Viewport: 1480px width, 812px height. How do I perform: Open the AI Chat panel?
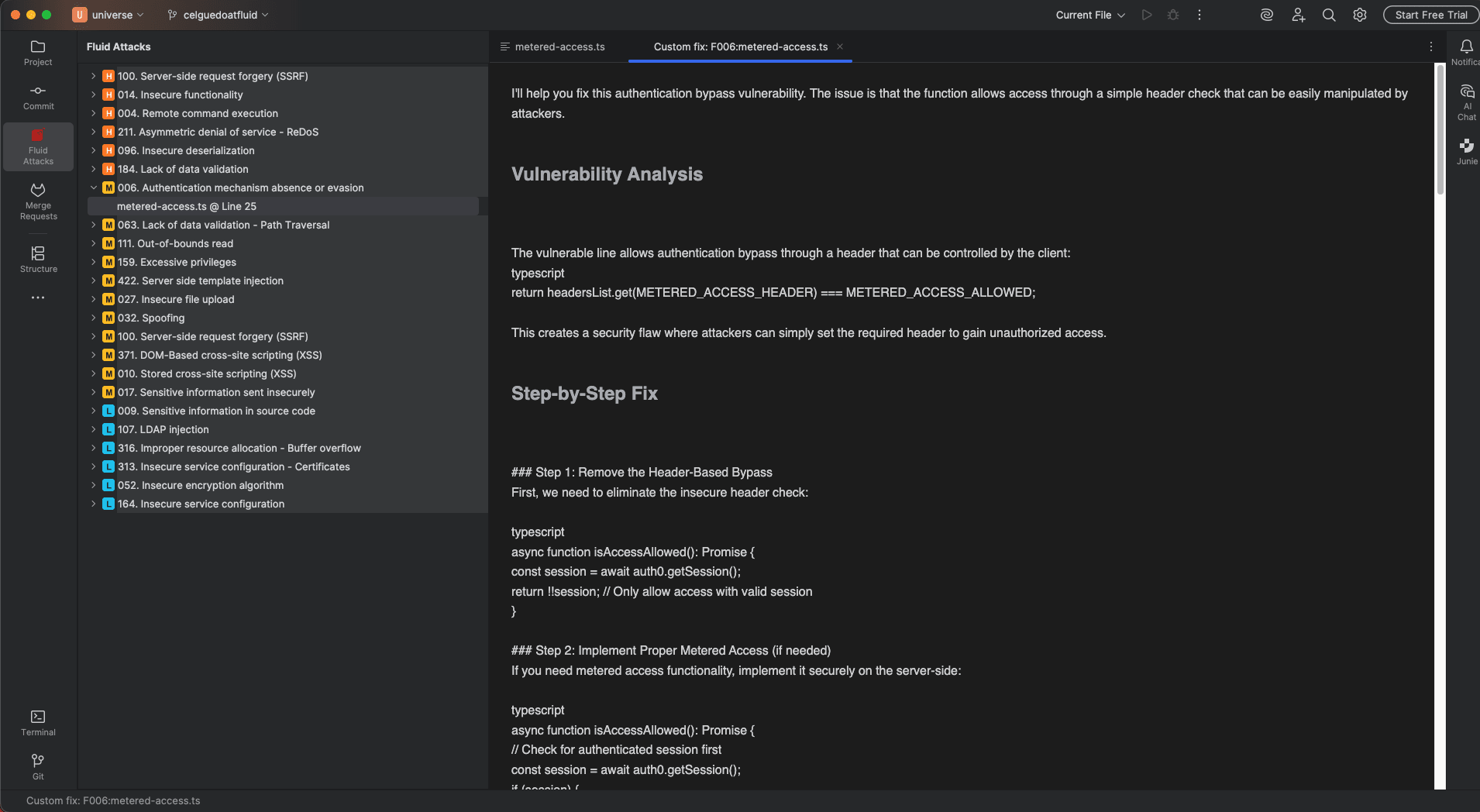pyautogui.click(x=1466, y=102)
